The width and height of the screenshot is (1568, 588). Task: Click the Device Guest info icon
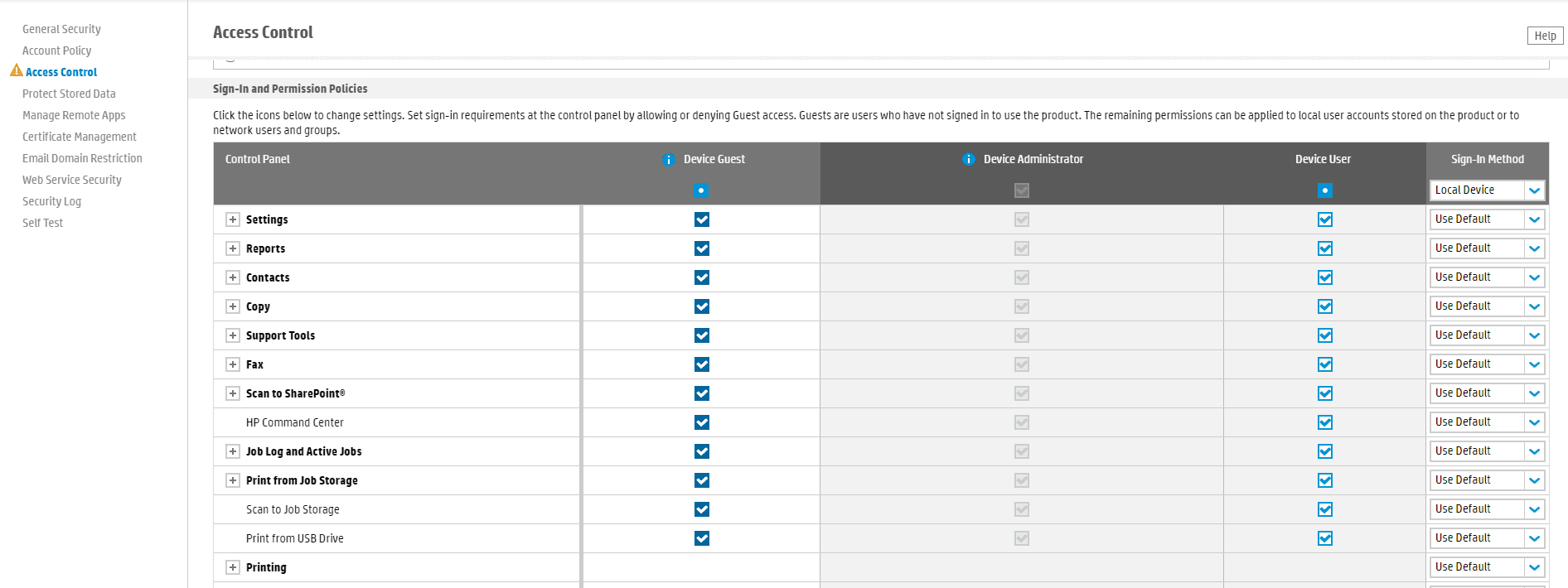click(669, 160)
